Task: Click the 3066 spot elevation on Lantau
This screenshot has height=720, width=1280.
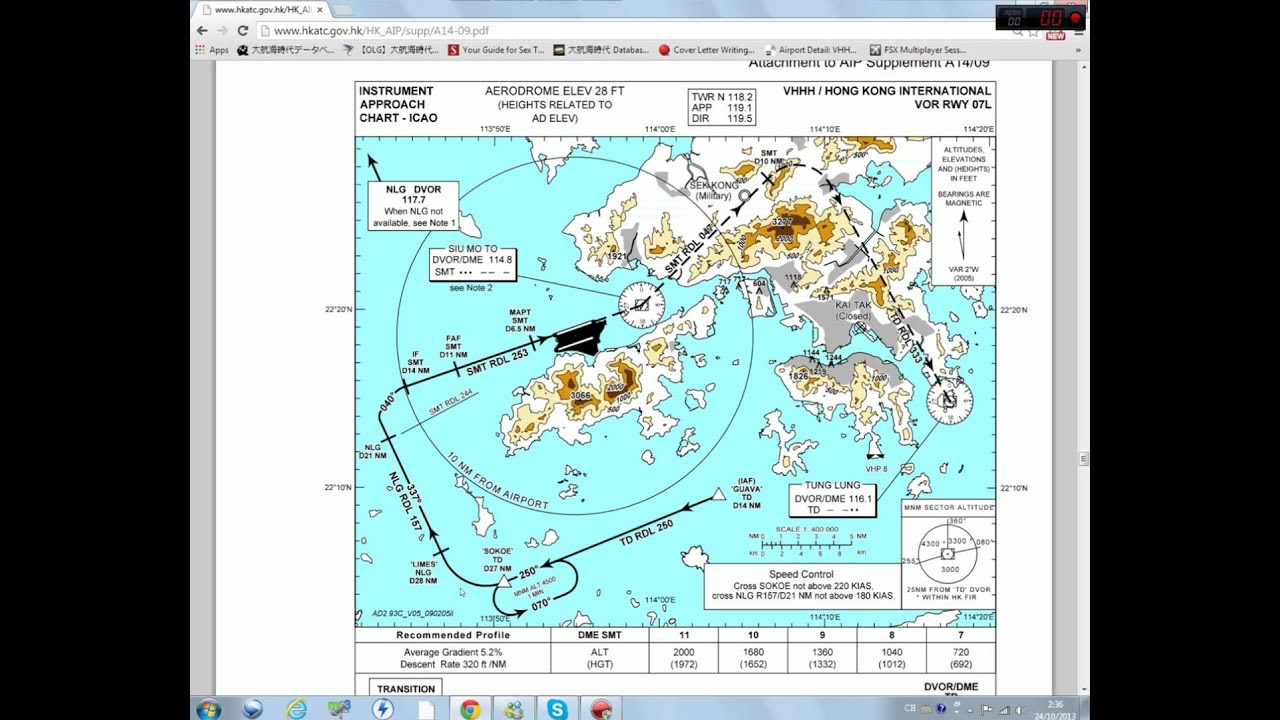Action: click(580, 395)
